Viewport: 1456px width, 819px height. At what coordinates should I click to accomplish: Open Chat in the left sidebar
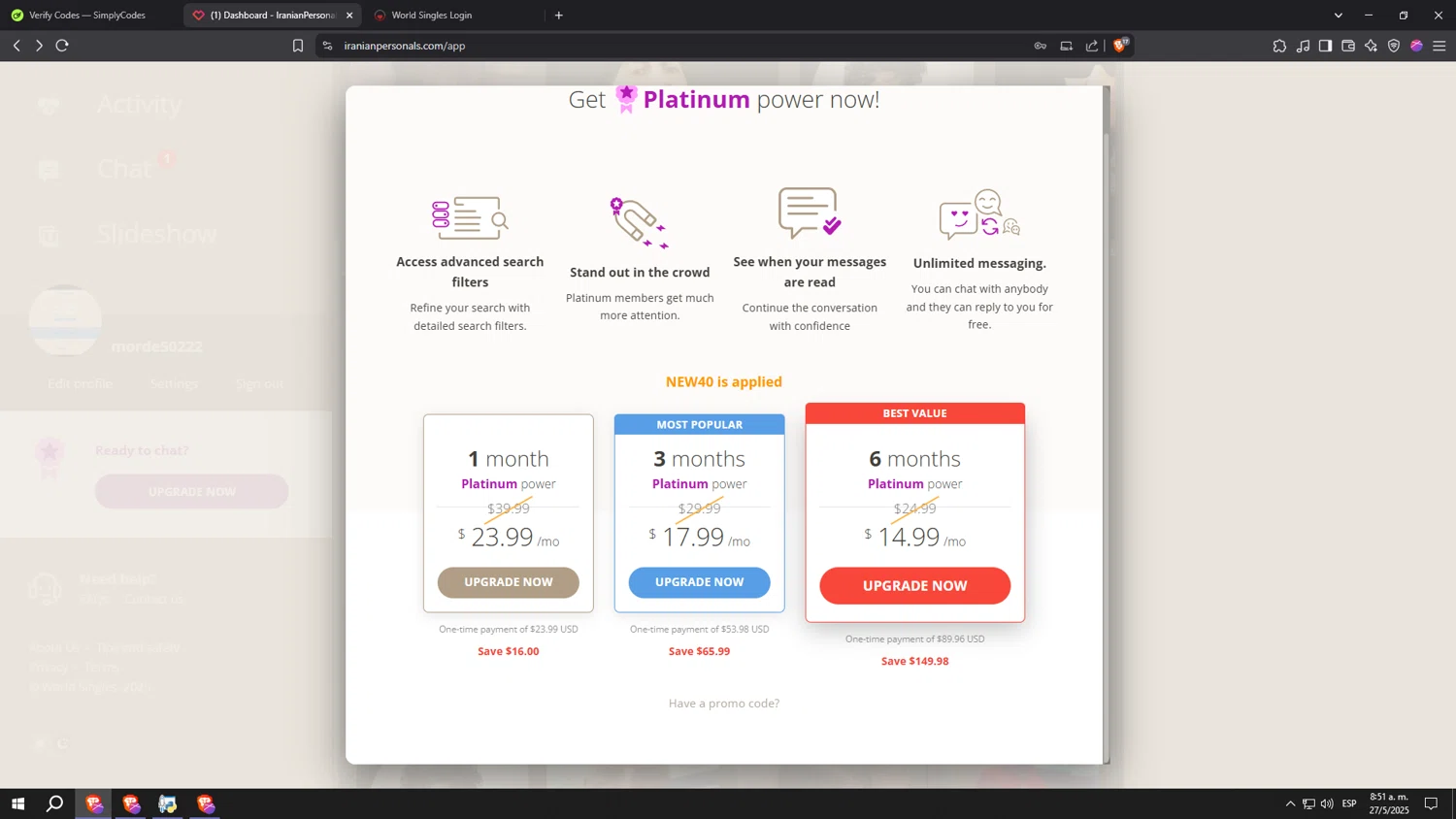coord(124,169)
